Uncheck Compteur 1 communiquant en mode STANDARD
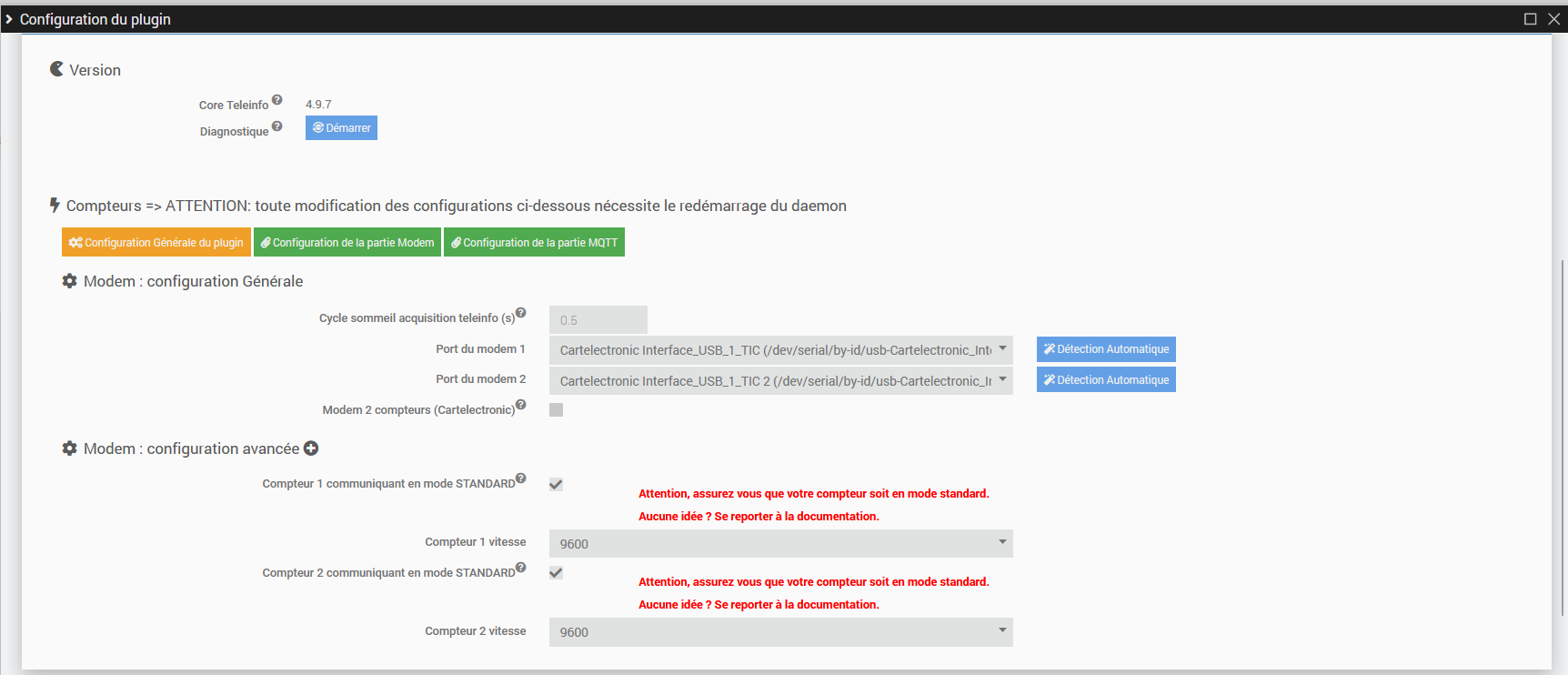1568x675 pixels. click(557, 485)
